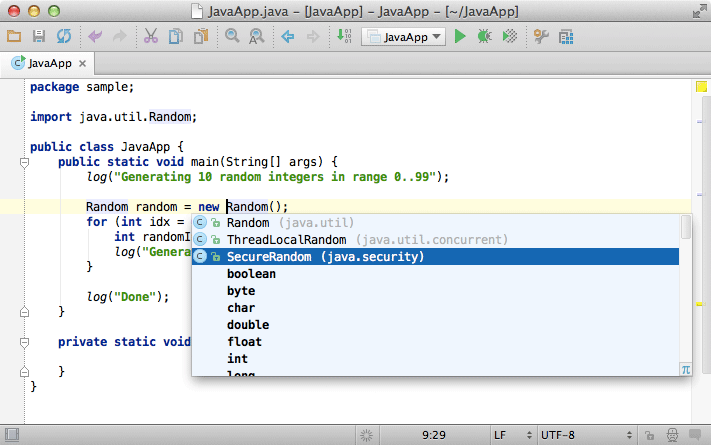The image size is (711, 445).
Task: Click Make Project binary arrow icon
Action: [x=344, y=36]
